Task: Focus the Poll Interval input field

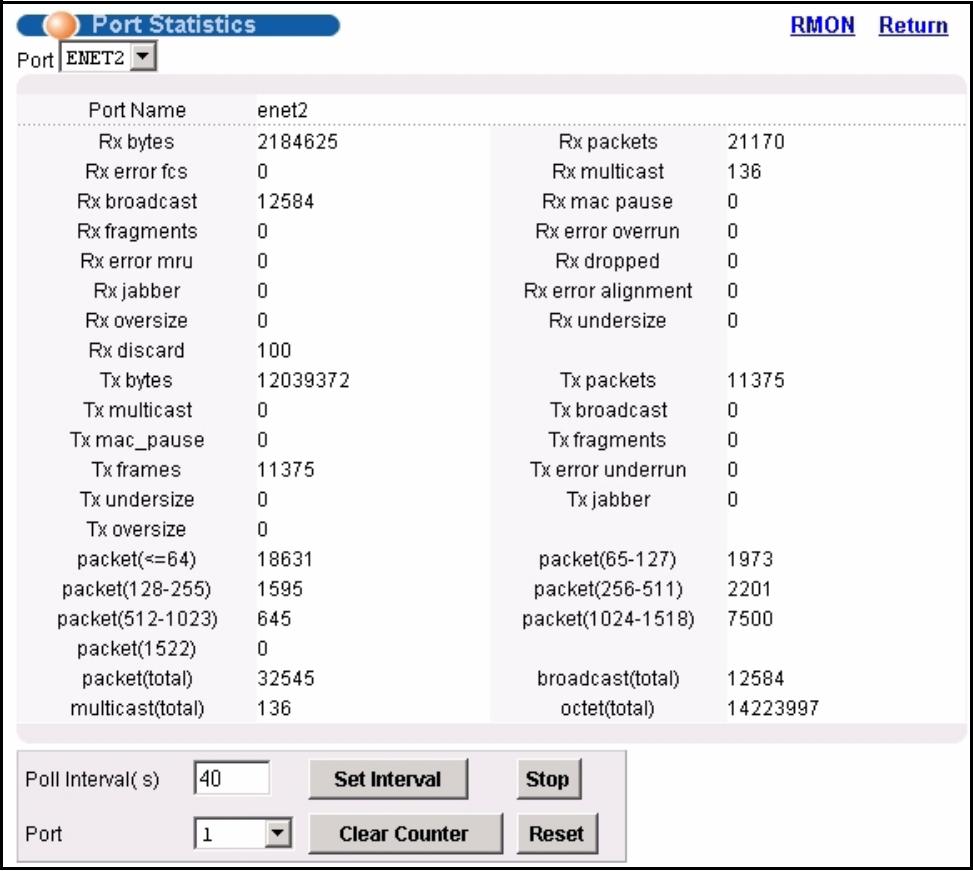Action: tap(231, 778)
